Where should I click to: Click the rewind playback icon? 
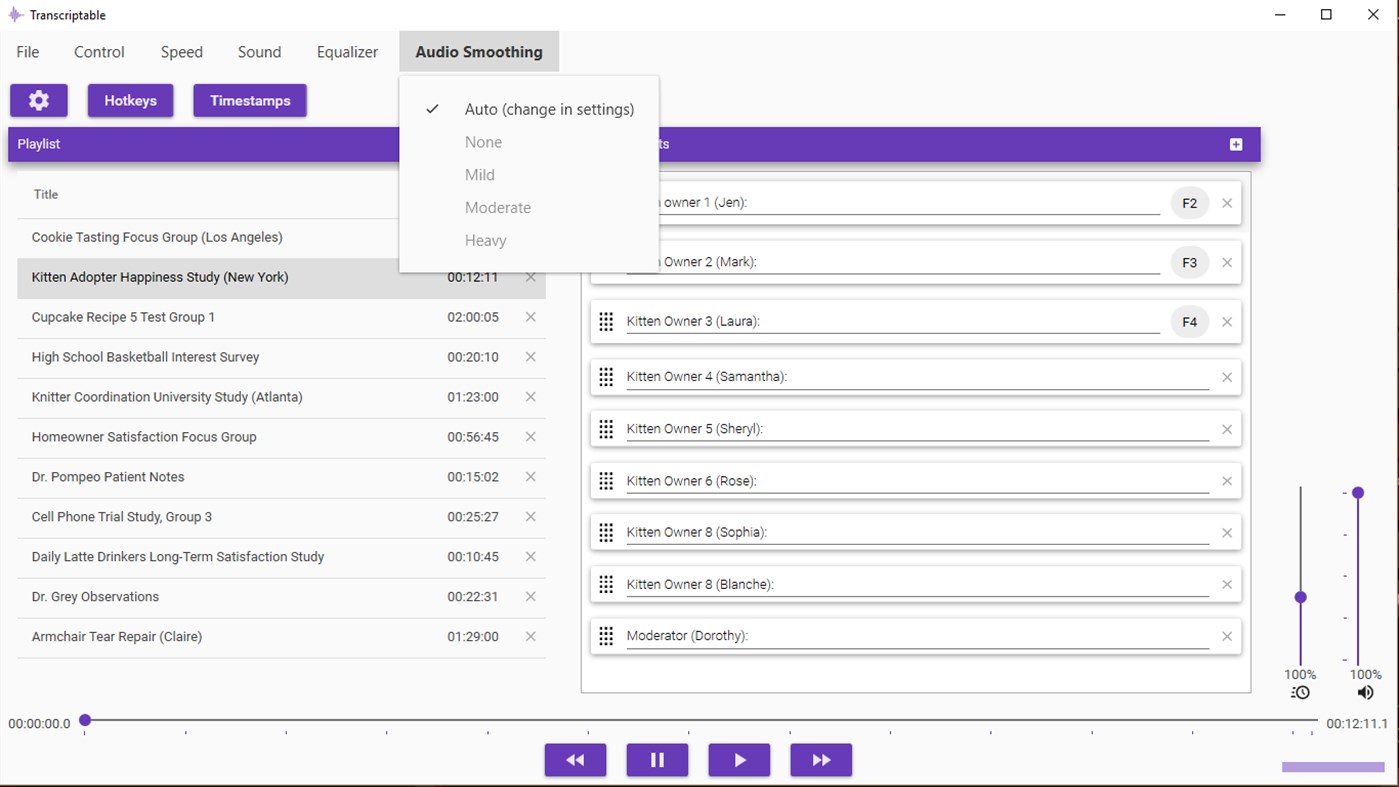point(575,760)
